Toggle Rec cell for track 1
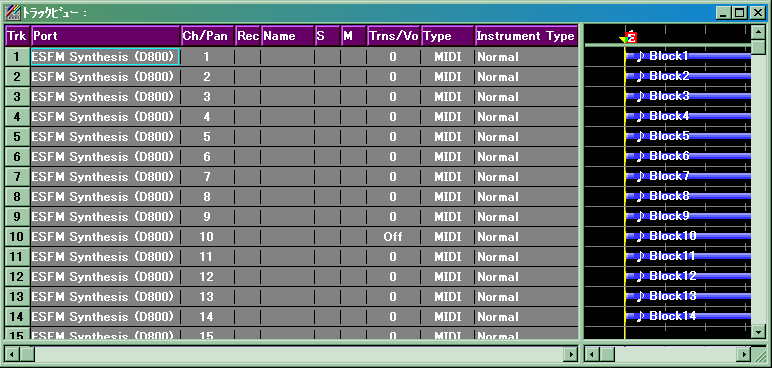 pos(248,57)
